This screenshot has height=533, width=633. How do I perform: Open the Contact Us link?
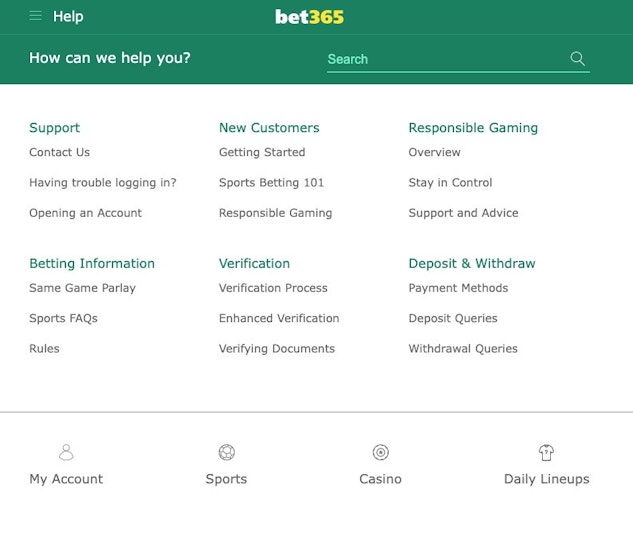pos(59,152)
